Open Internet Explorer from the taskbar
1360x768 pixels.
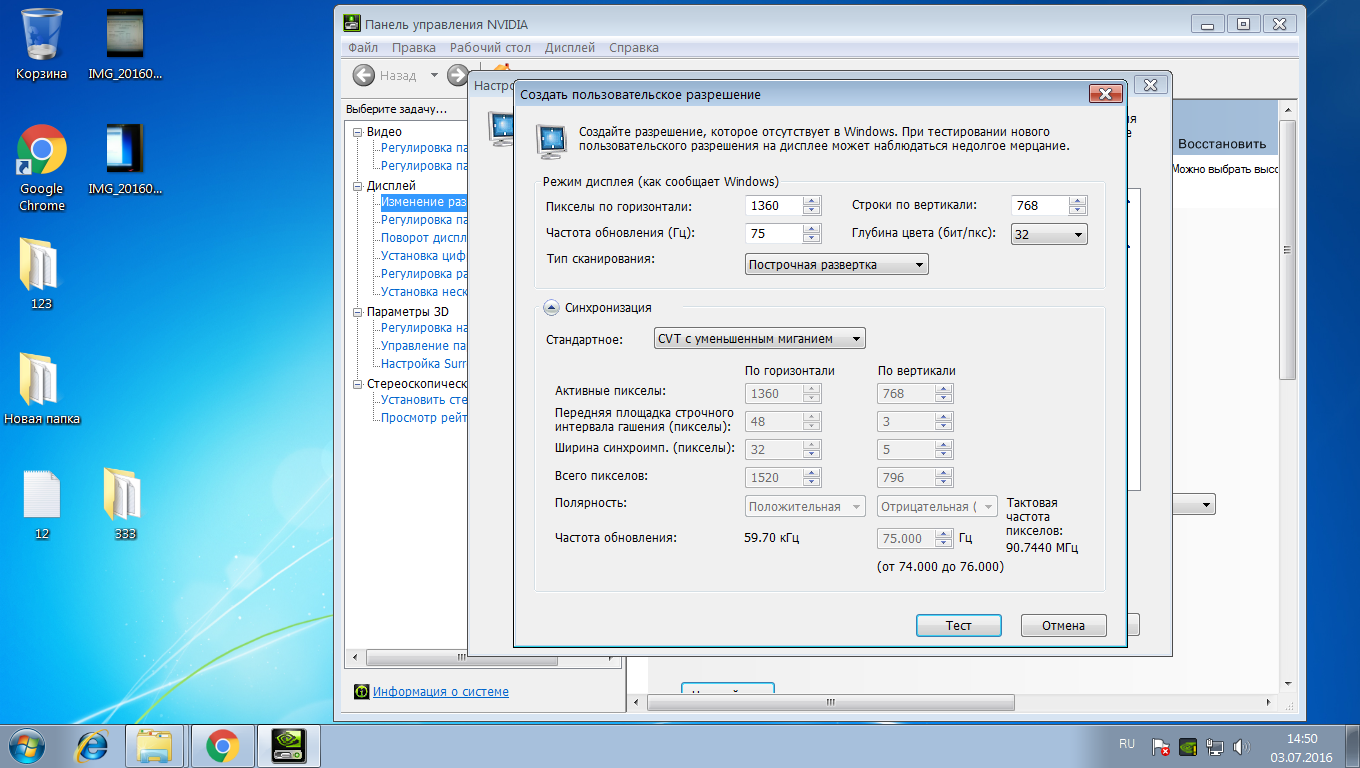(x=92, y=745)
